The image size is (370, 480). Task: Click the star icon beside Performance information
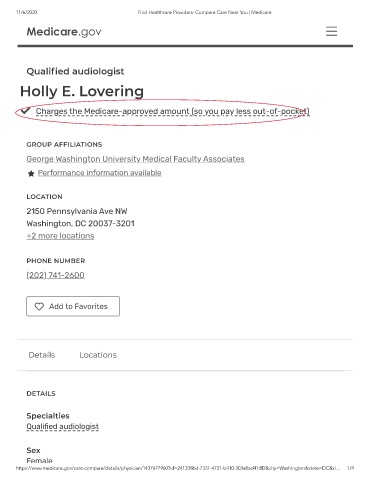pyautogui.click(x=31, y=173)
